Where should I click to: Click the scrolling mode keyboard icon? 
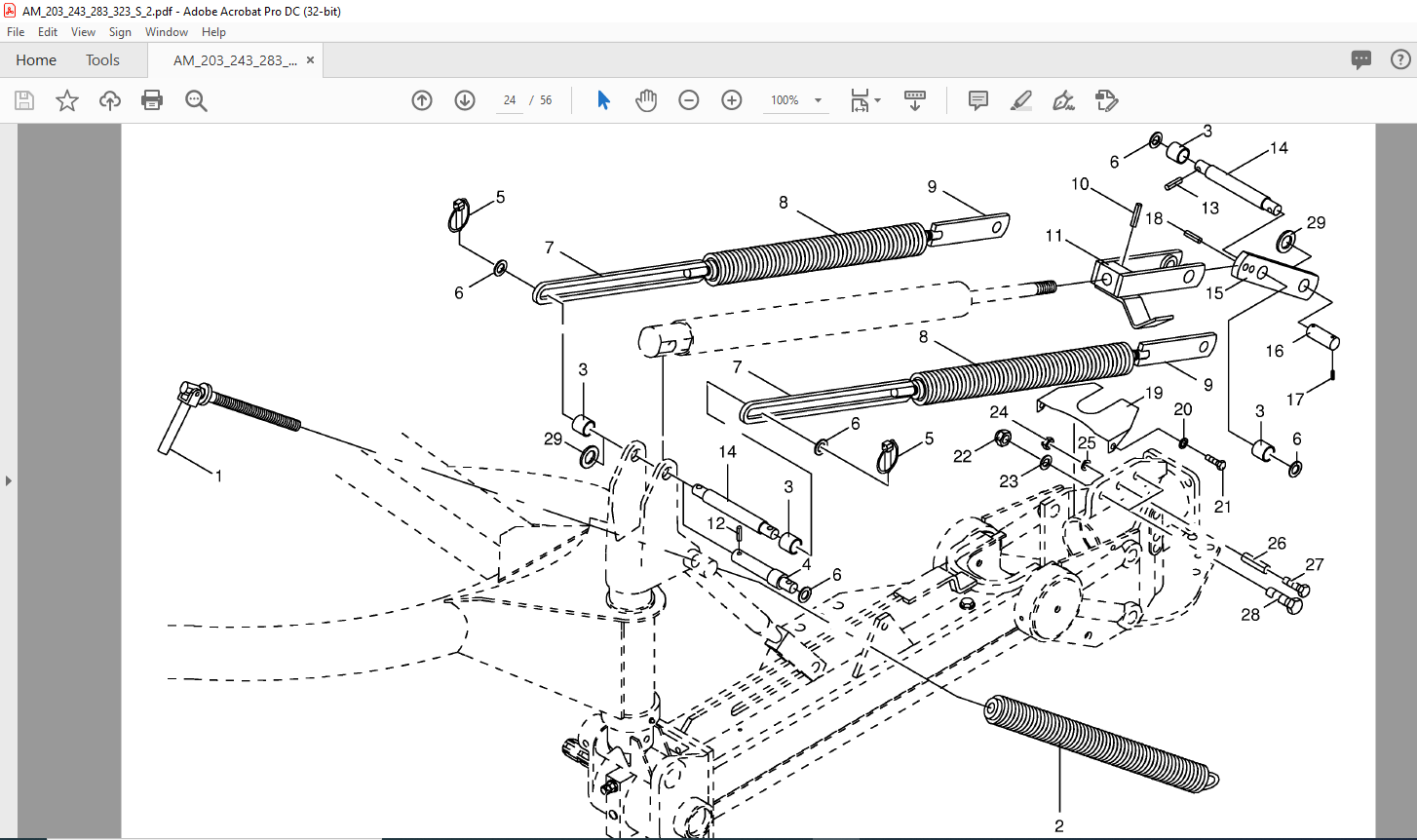(x=915, y=100)
